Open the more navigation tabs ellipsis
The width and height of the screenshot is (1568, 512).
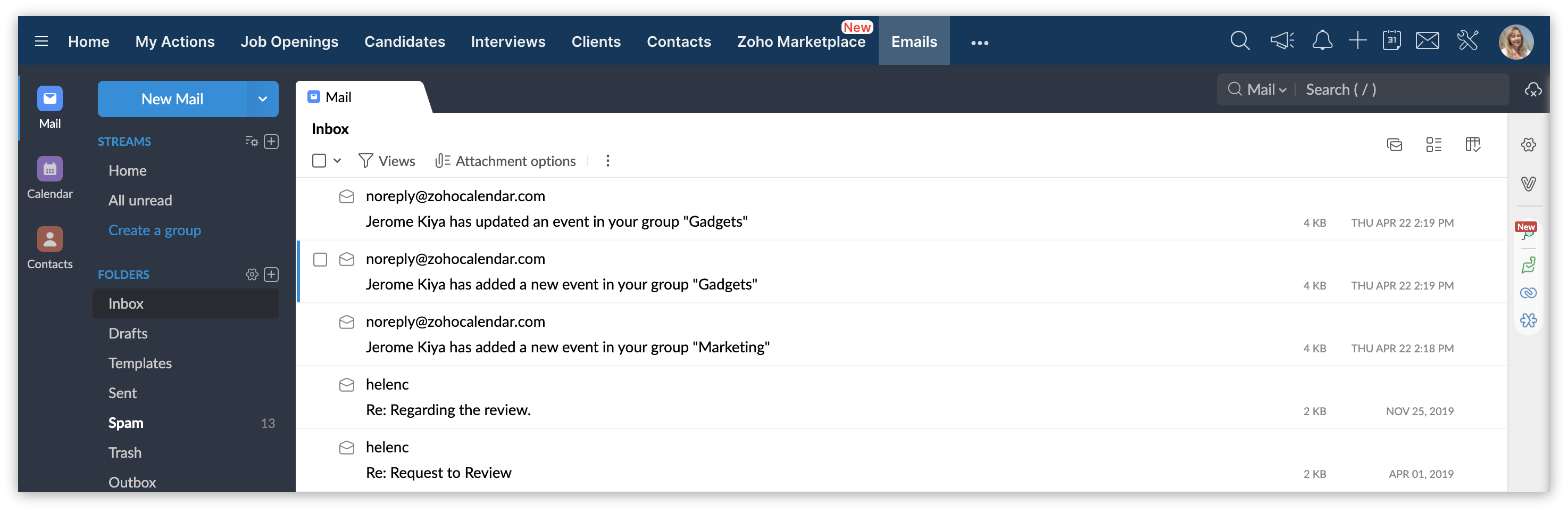pyautogui.click(x=979, y=43)
